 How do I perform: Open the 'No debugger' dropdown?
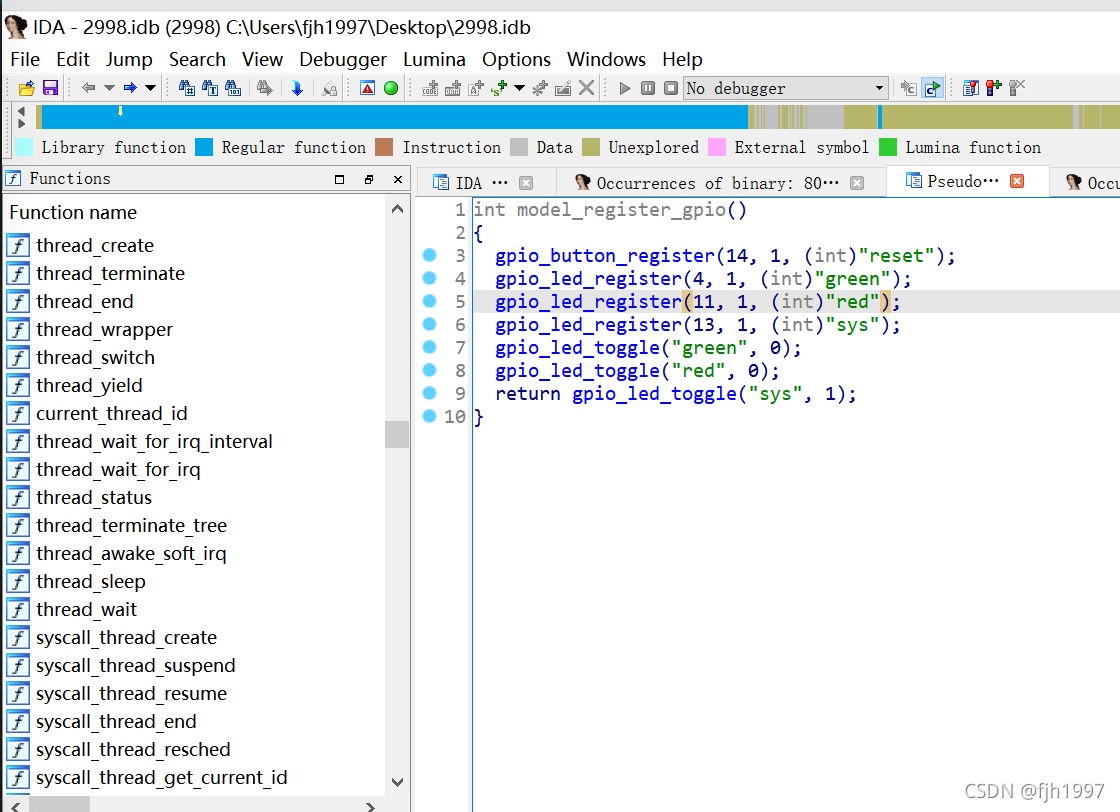click(786, 88)
